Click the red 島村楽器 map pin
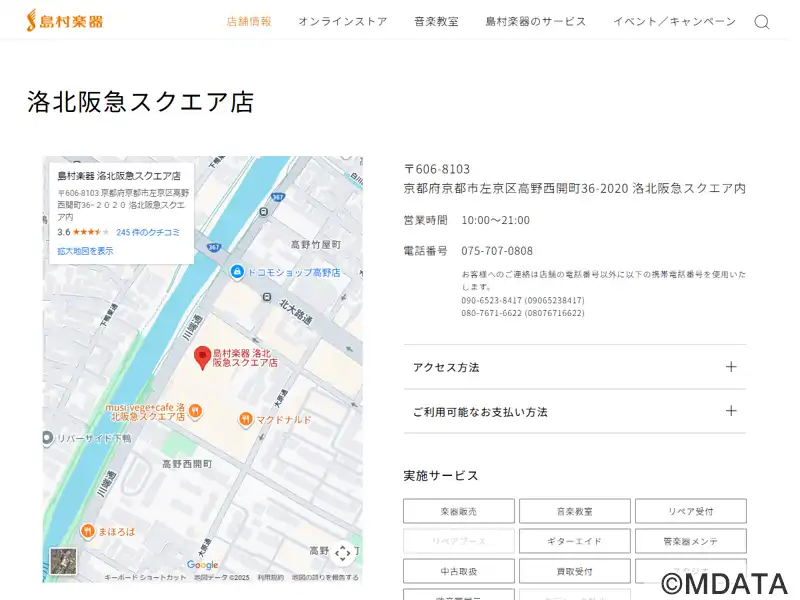800x600 pixels. pyautogui.click(x=203, y=358)
